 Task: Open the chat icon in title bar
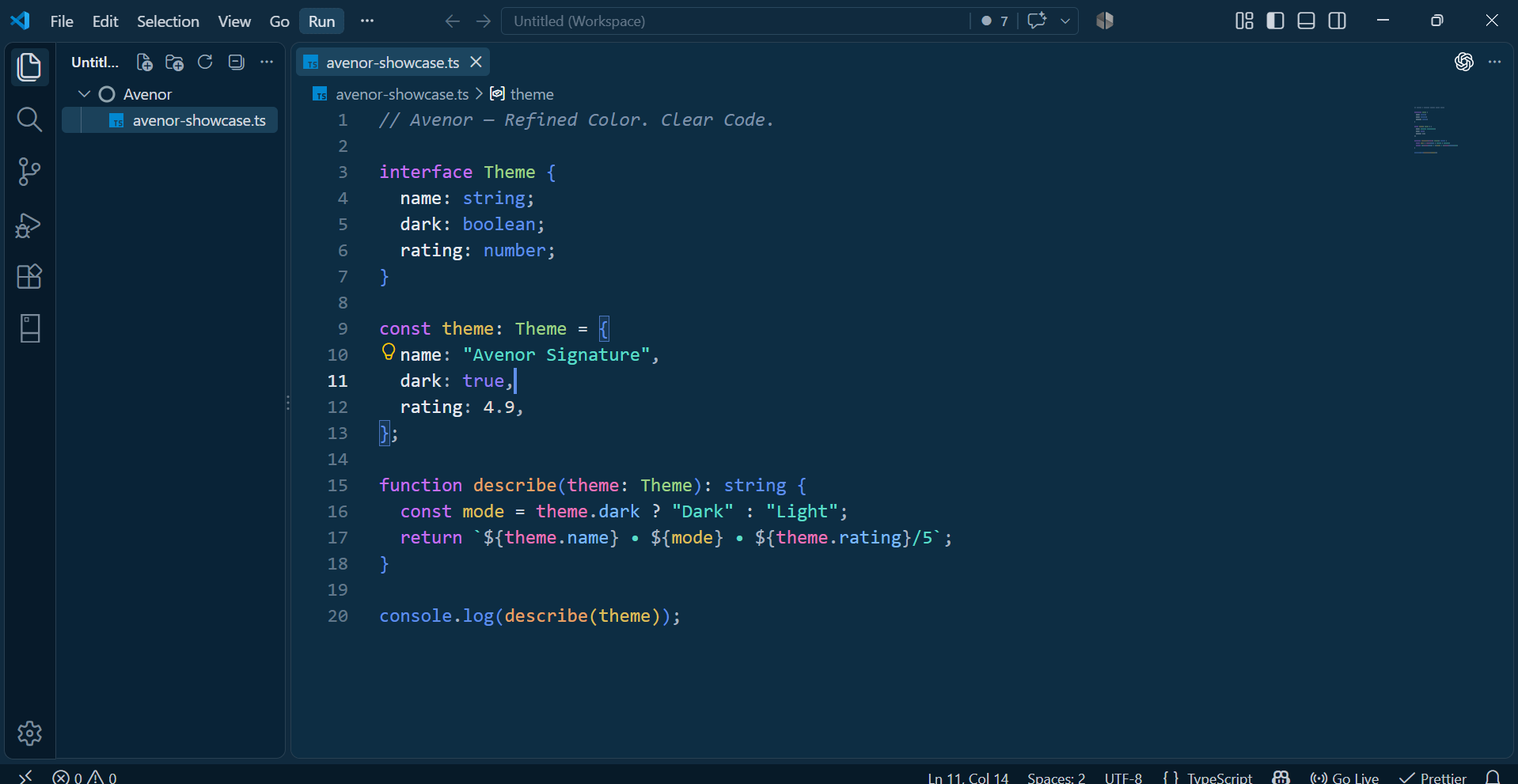(x=1037, y=21)
